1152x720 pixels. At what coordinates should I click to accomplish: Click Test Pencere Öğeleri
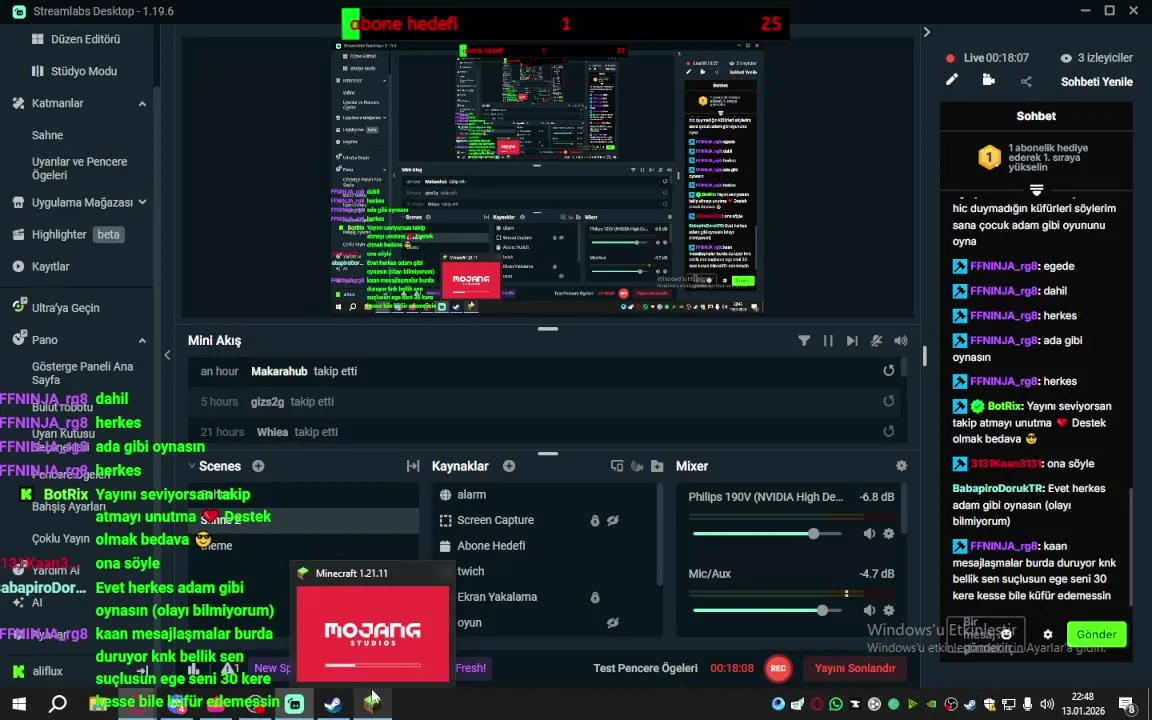(645, 668)
